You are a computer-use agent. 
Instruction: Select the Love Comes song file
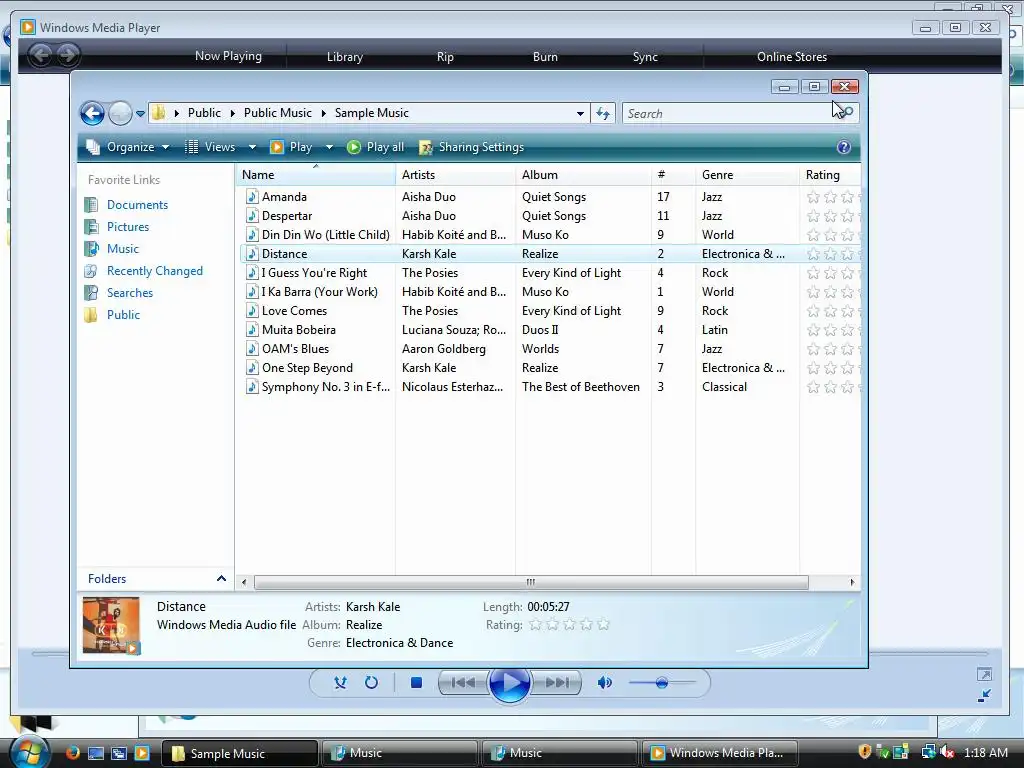[x=294, y=311]
